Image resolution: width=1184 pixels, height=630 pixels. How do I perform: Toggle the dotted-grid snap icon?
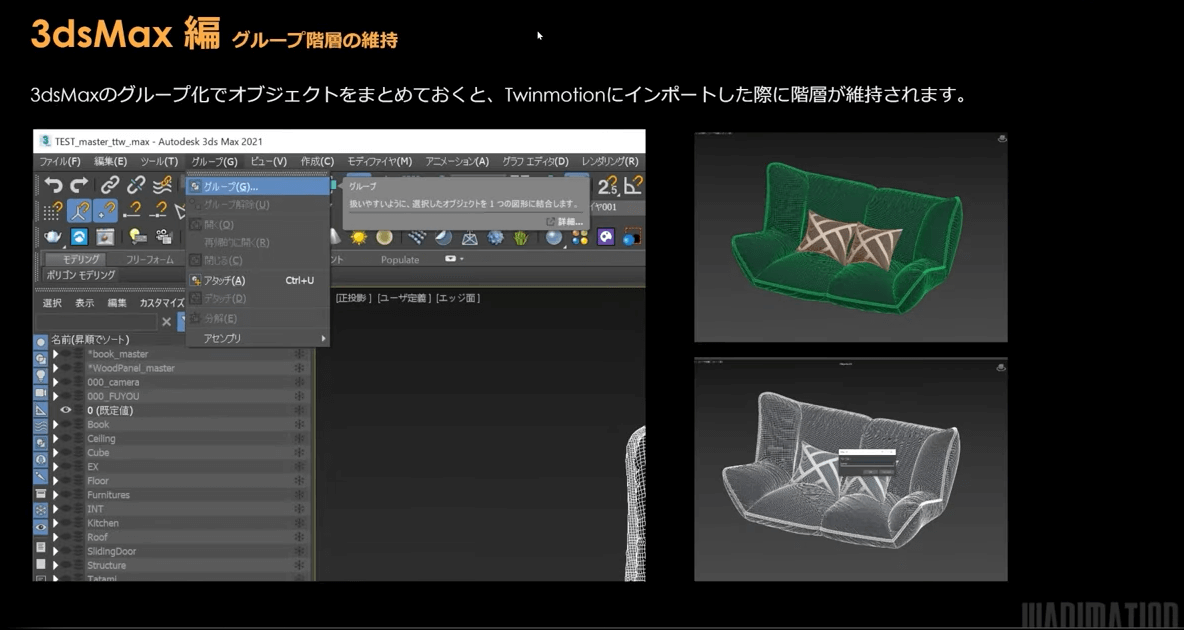[x=53, y=211]
